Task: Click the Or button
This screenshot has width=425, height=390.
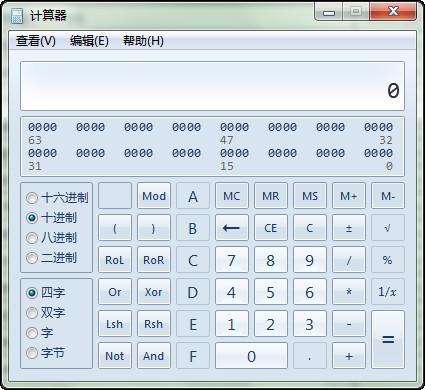Action: tap(115, 292)
